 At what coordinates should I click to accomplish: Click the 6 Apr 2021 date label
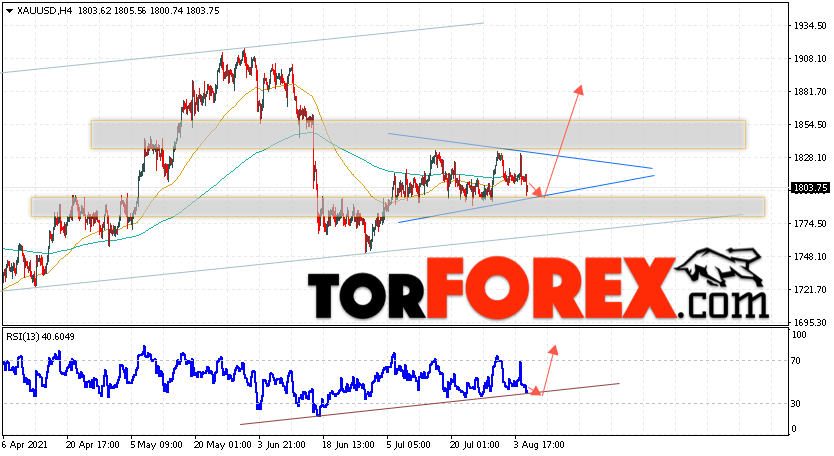pos(24,445)
